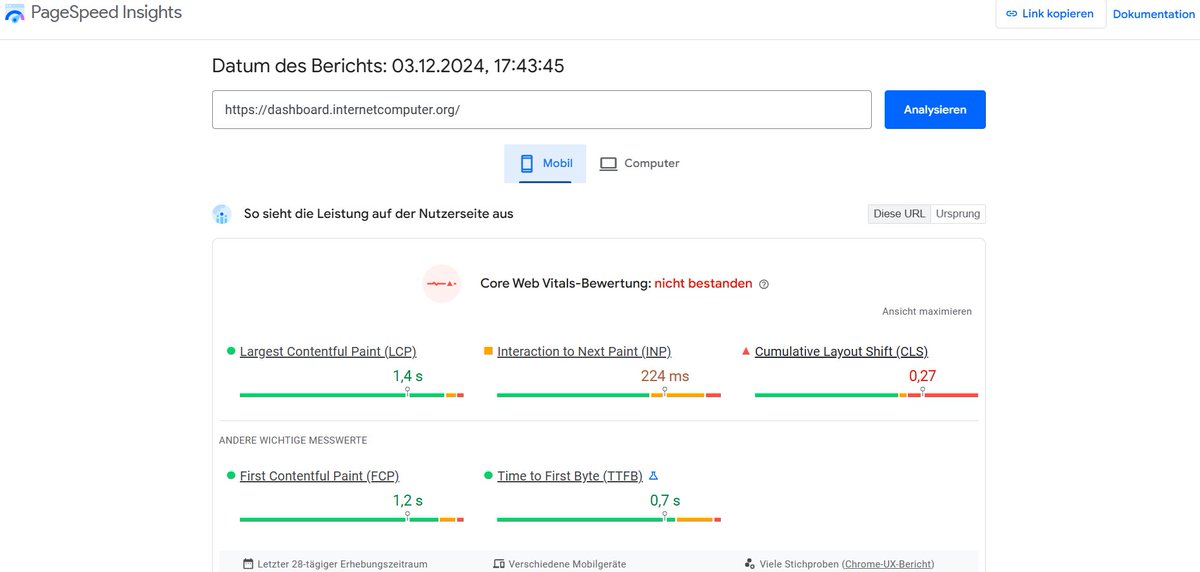Click the CLS value '0,27'
Image resolution: width=1200 pixels, height=572 pixels.
pyautogui.click(x=922, y=376)
